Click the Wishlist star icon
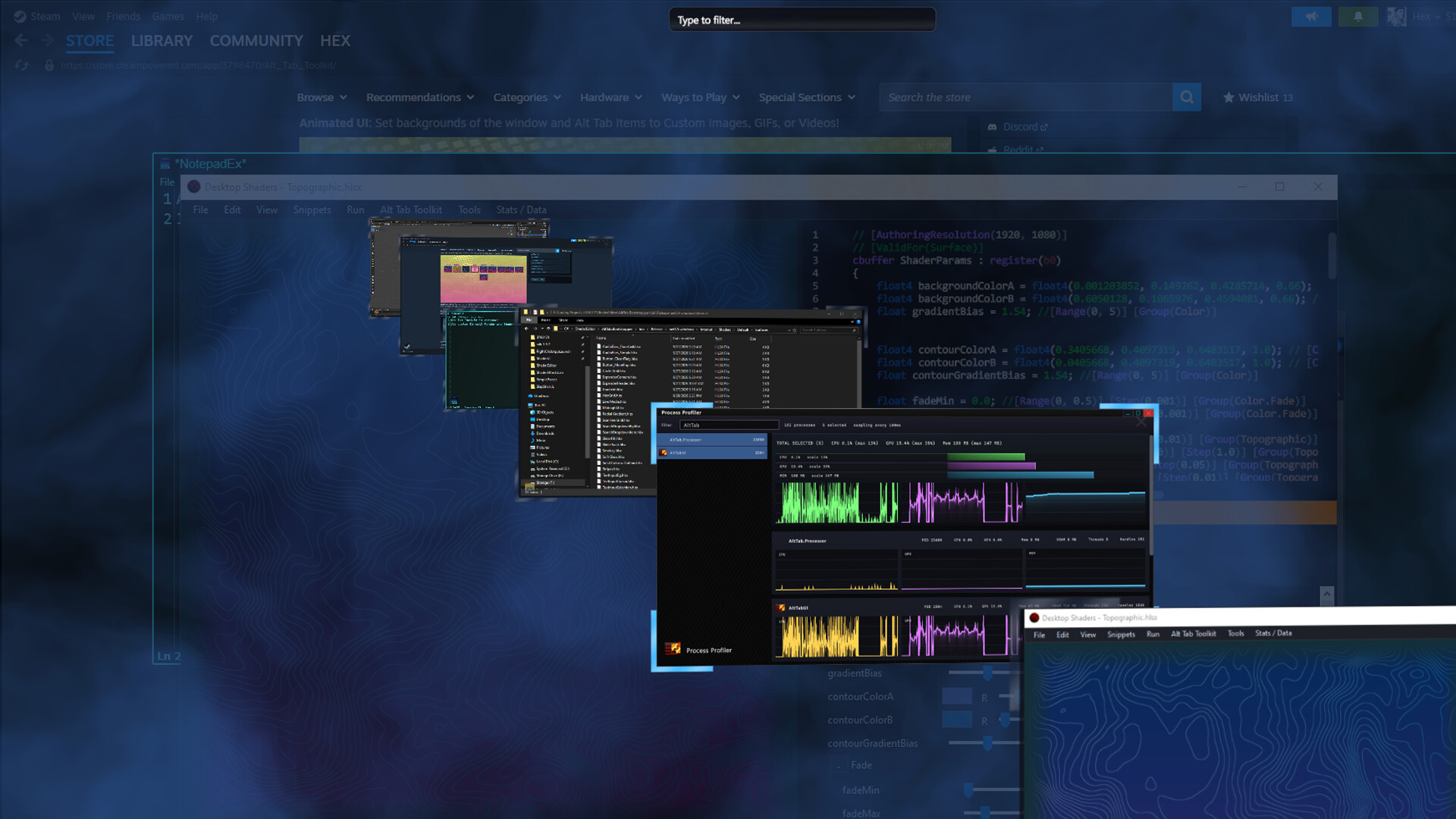1456x819 pixels. [1228, 97]
